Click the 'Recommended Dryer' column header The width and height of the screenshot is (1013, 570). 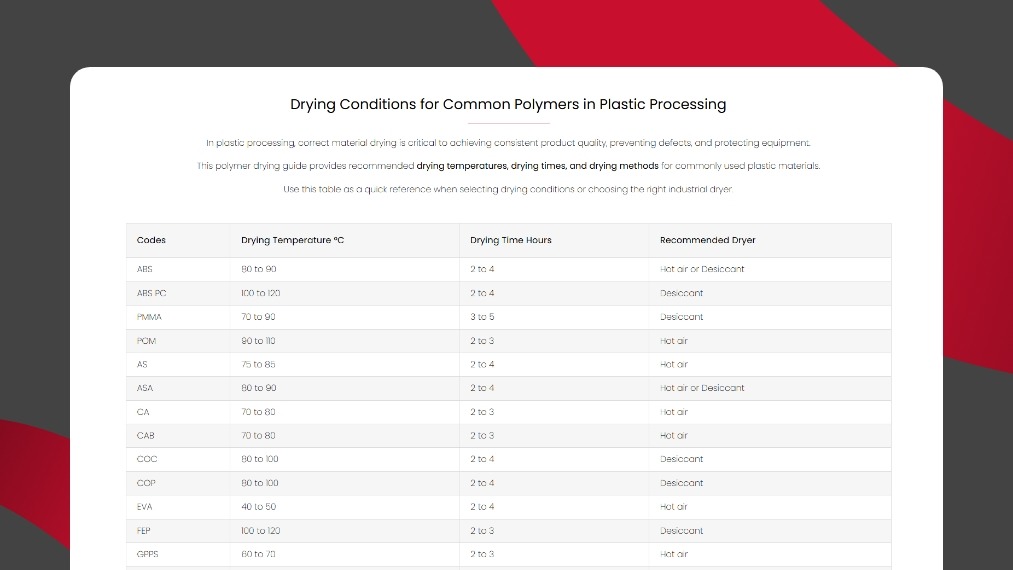tap(707, 240)
